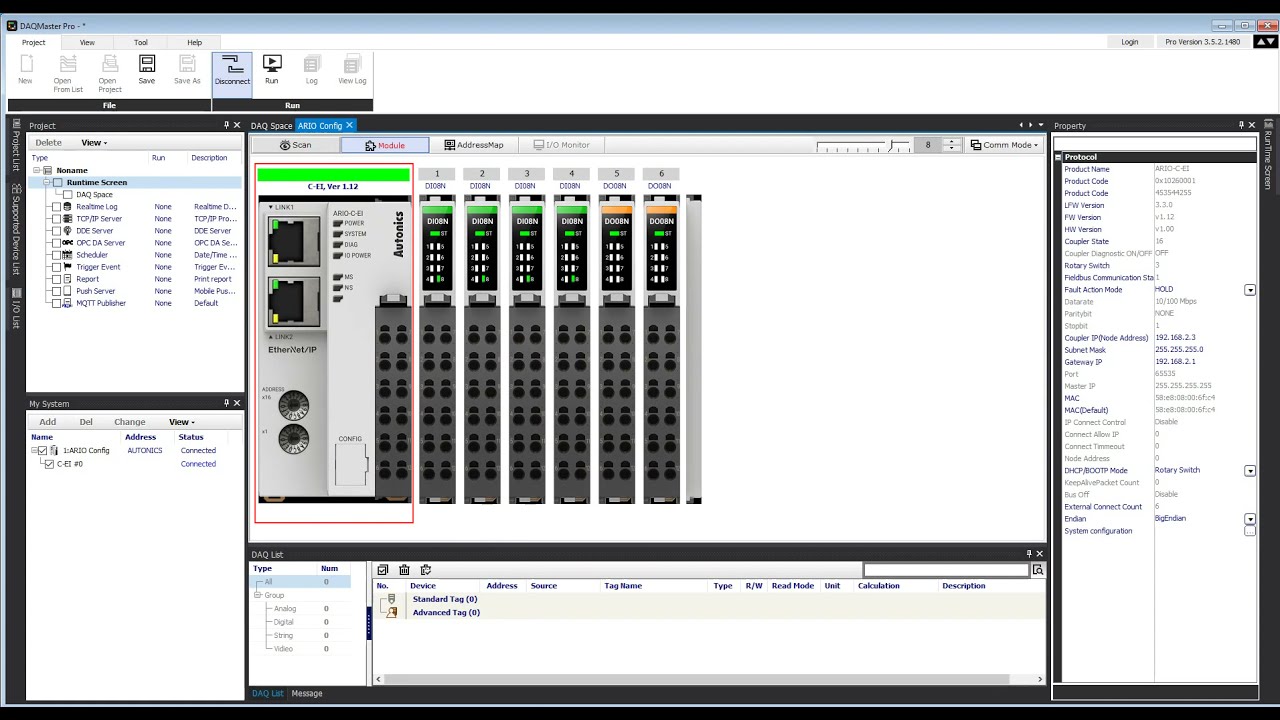Open the Fault Action Mode dropdown
1280x720 pixels.
(1249, 290)
